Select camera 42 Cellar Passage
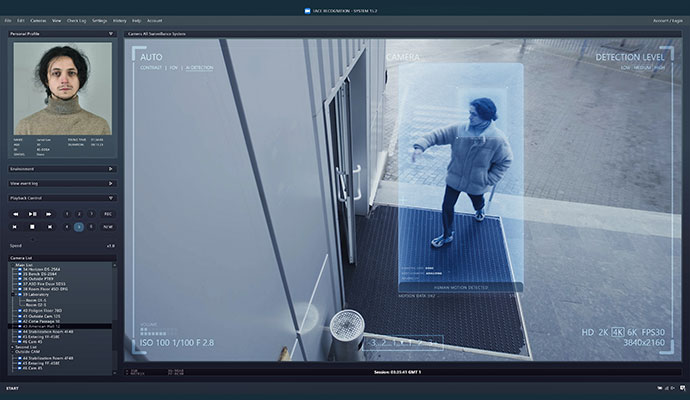Screen dimensions: 690x400 click(x=41, y=321)
